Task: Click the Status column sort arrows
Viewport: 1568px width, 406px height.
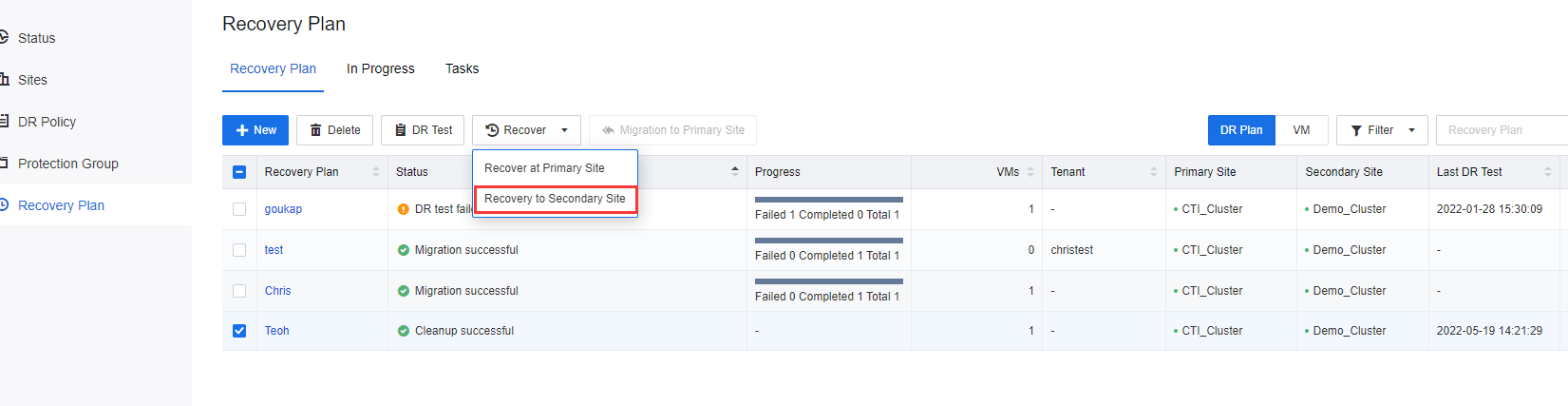Action: 735,172
